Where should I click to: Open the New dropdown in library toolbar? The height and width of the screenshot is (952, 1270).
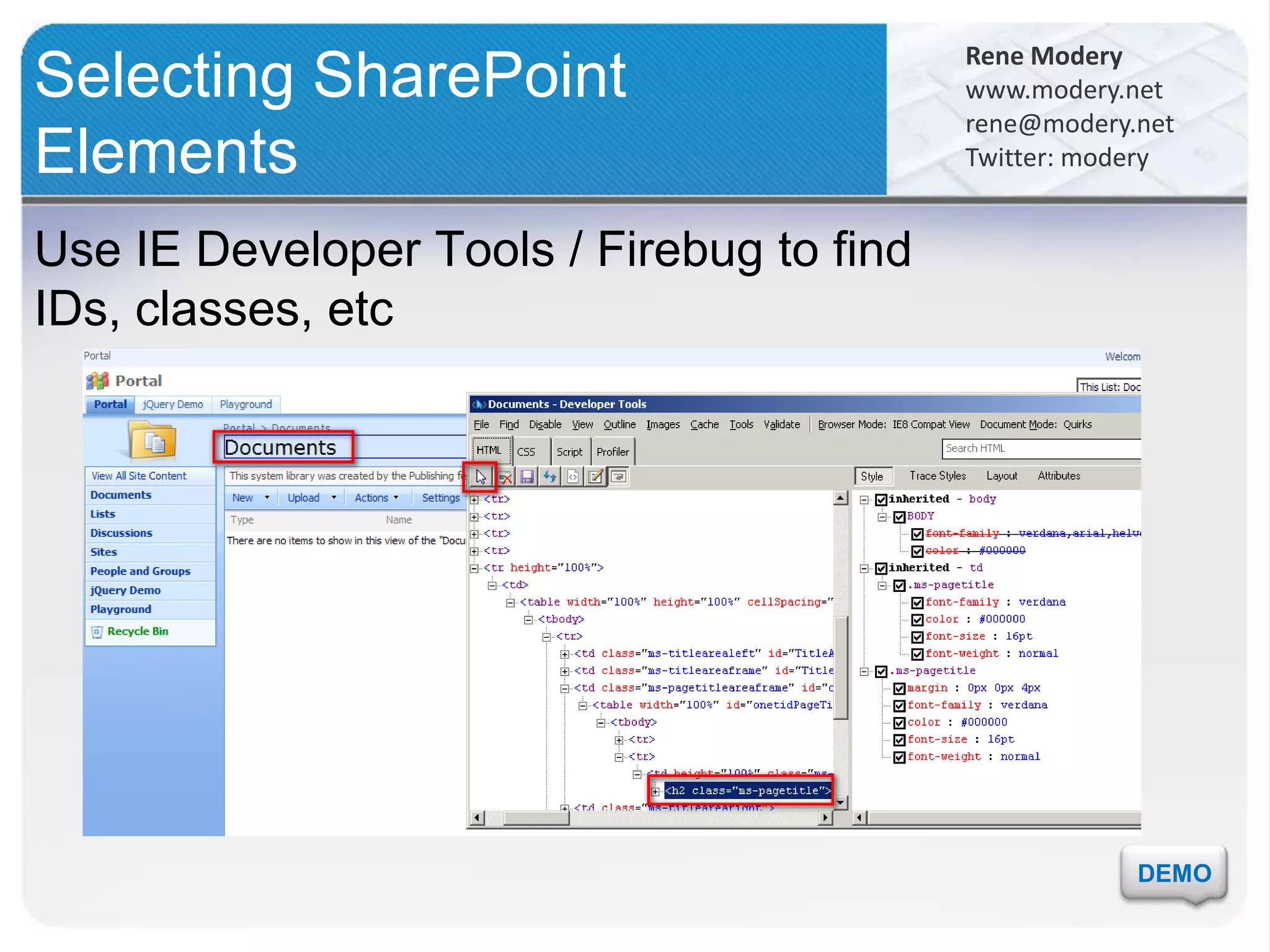[x=251, y=498]
